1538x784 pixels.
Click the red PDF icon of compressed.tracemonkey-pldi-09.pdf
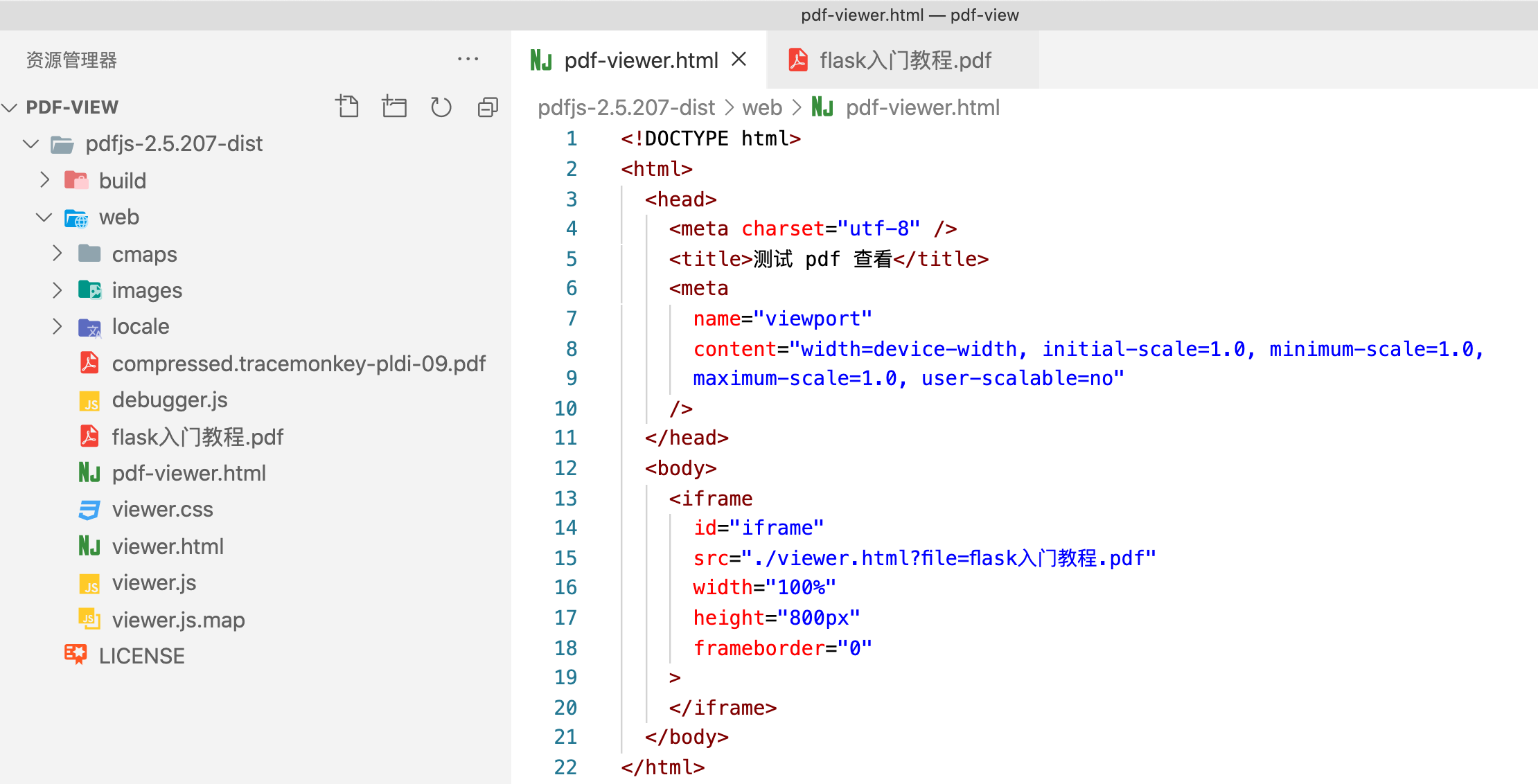coord(89,363)
